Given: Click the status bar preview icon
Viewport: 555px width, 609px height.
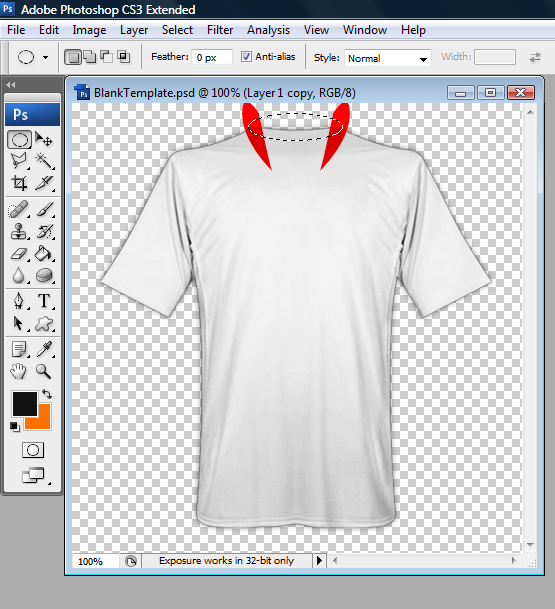Looking at the screenshot, I should point(131,561).
